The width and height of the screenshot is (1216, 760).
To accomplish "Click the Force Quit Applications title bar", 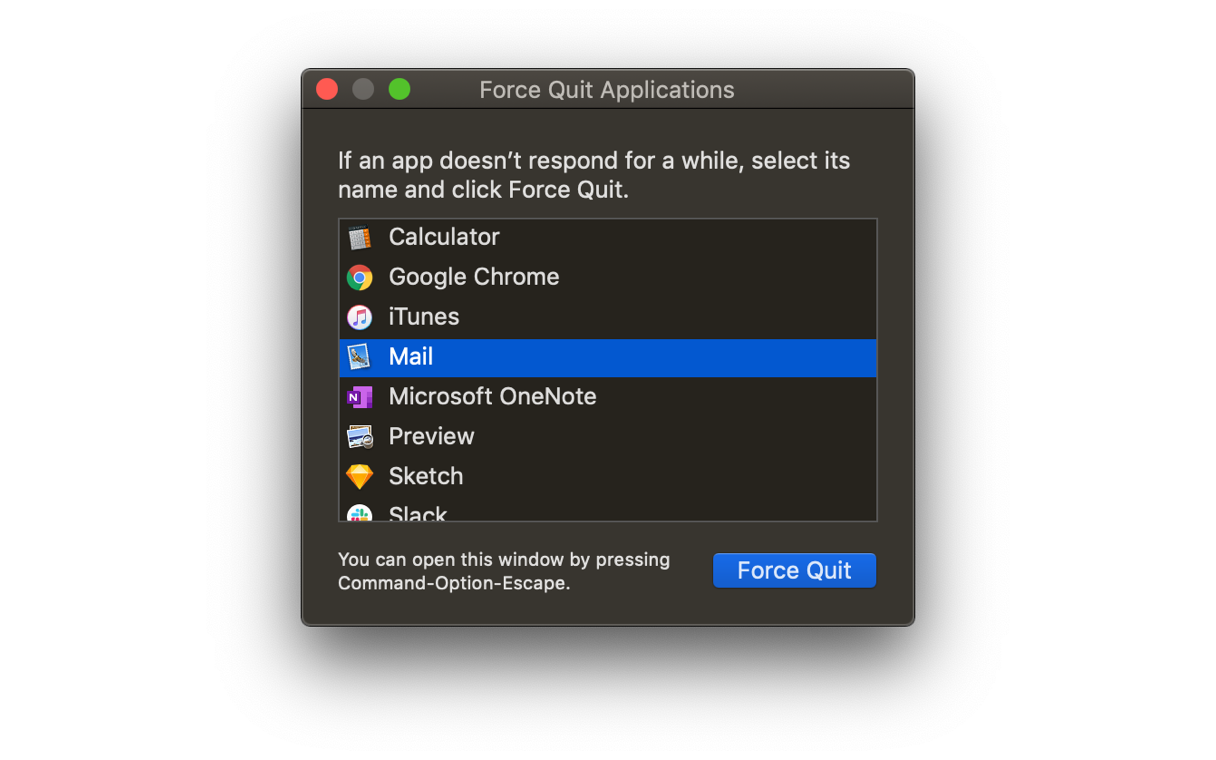I will pos(606,90).
